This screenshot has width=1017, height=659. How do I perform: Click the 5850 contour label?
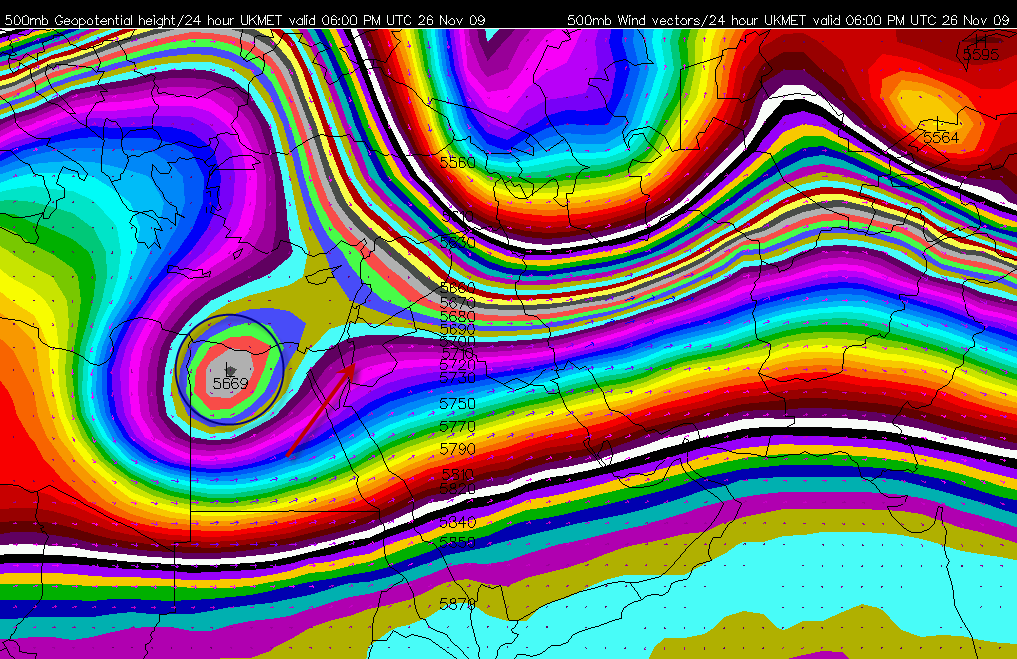tap(457, 542)
